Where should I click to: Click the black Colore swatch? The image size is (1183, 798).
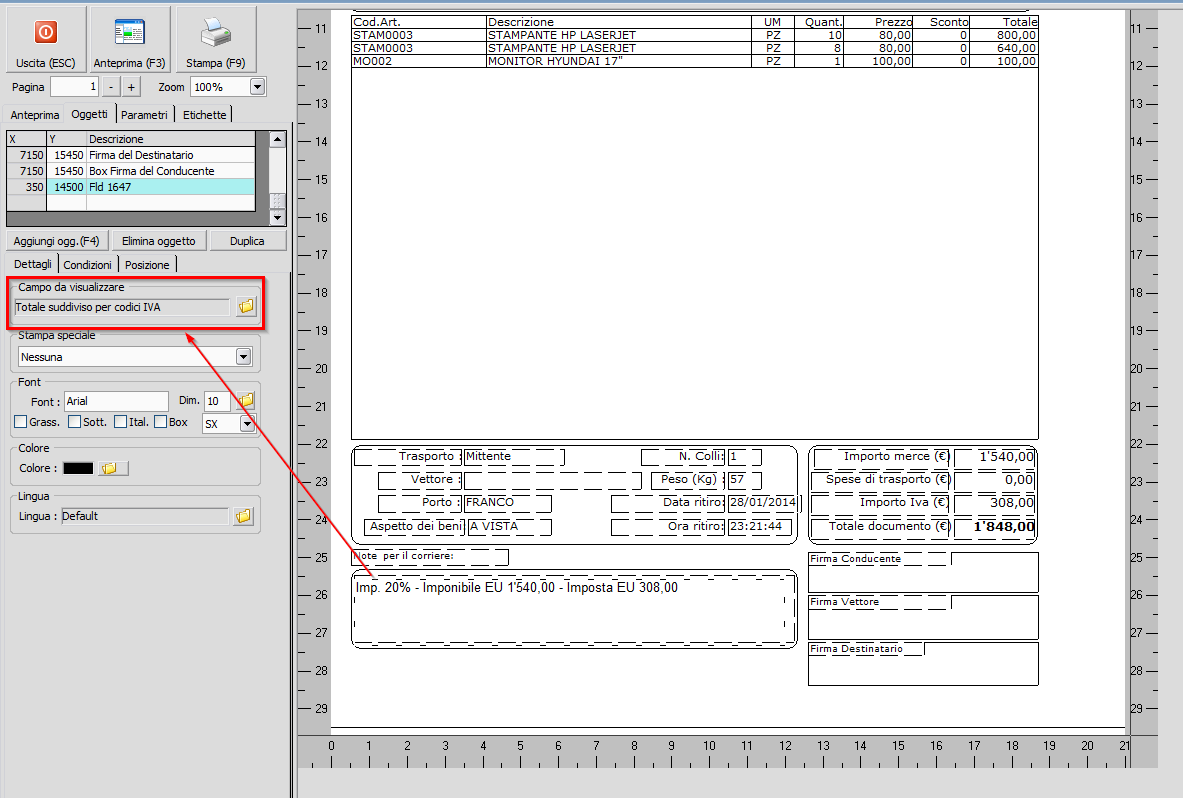click(x=78, y=468)
